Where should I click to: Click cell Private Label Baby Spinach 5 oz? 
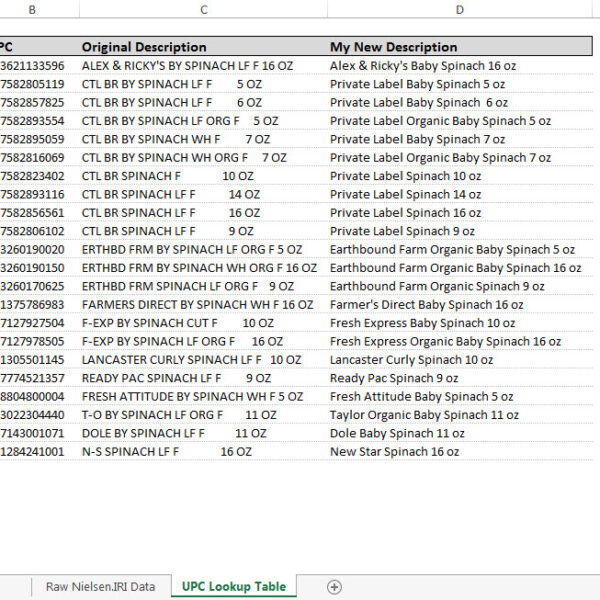(460, 84)
